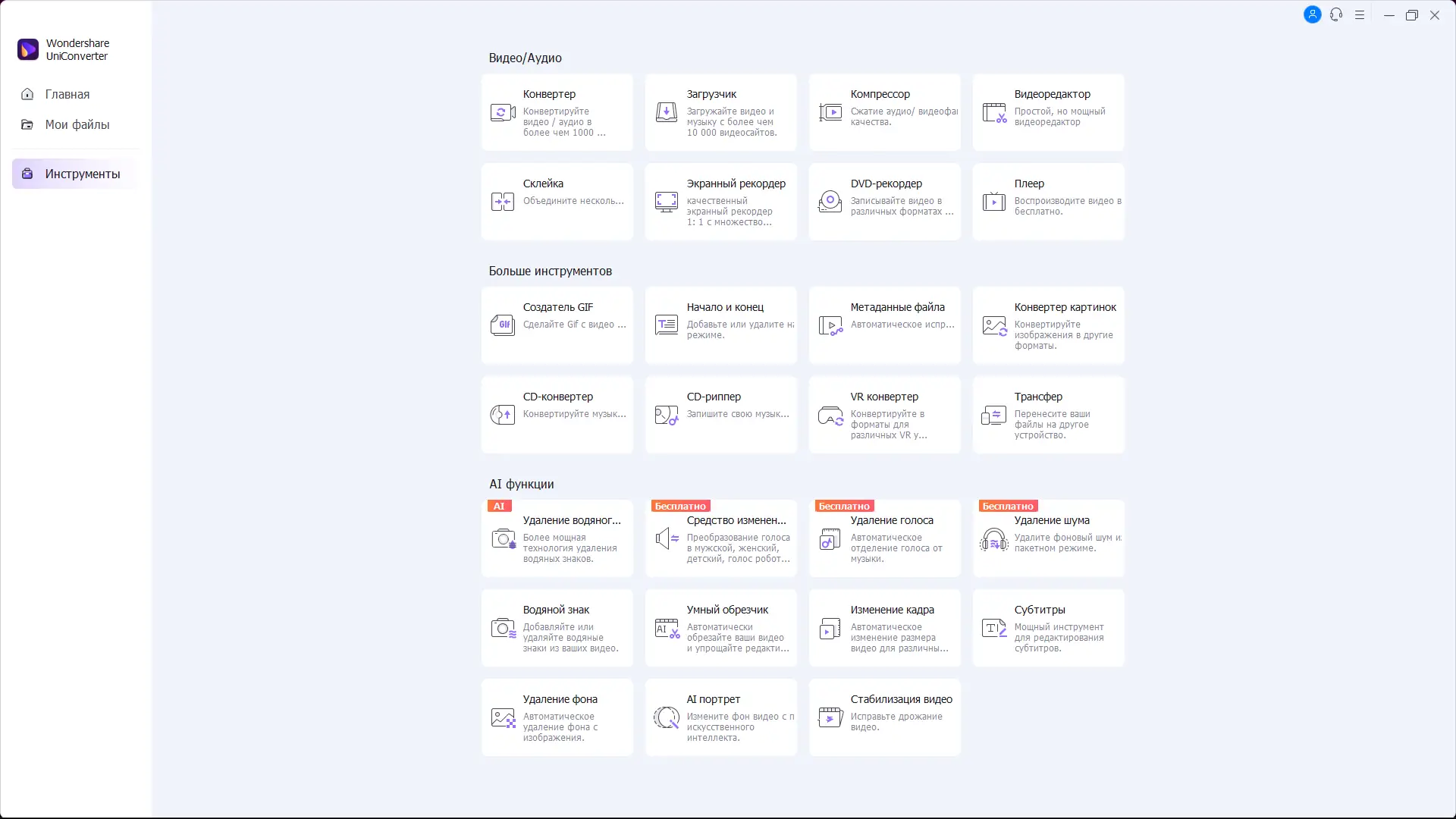Screen dimensions: 1456x819
Task: Click the Downloader tool icon
Action: coord(667,113)
